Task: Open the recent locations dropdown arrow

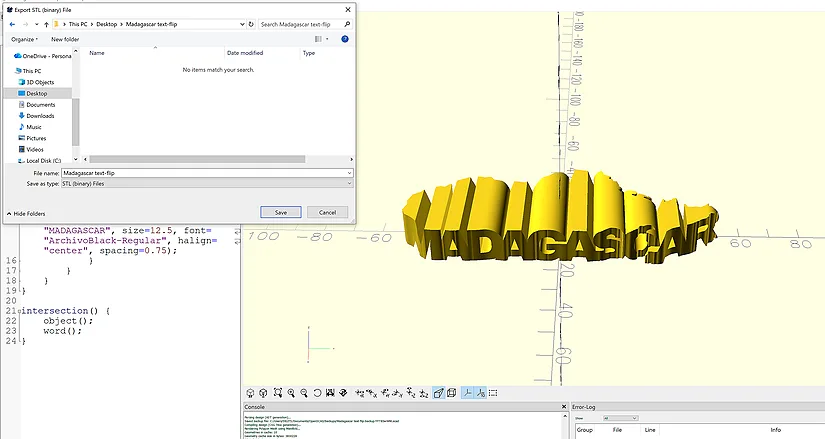Action: [x=36, y=24]
